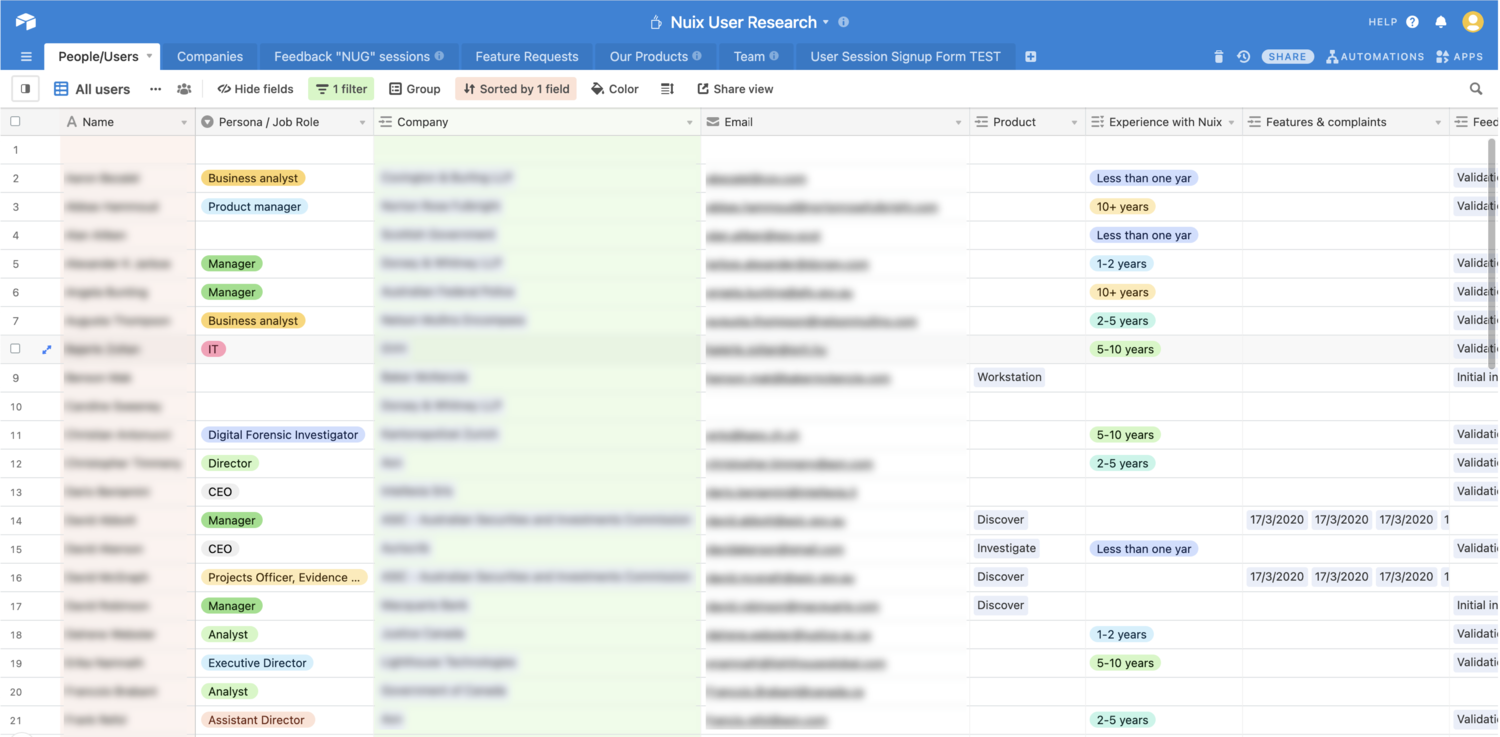Click the Workstation product cell in row 9

[1010, 378]
